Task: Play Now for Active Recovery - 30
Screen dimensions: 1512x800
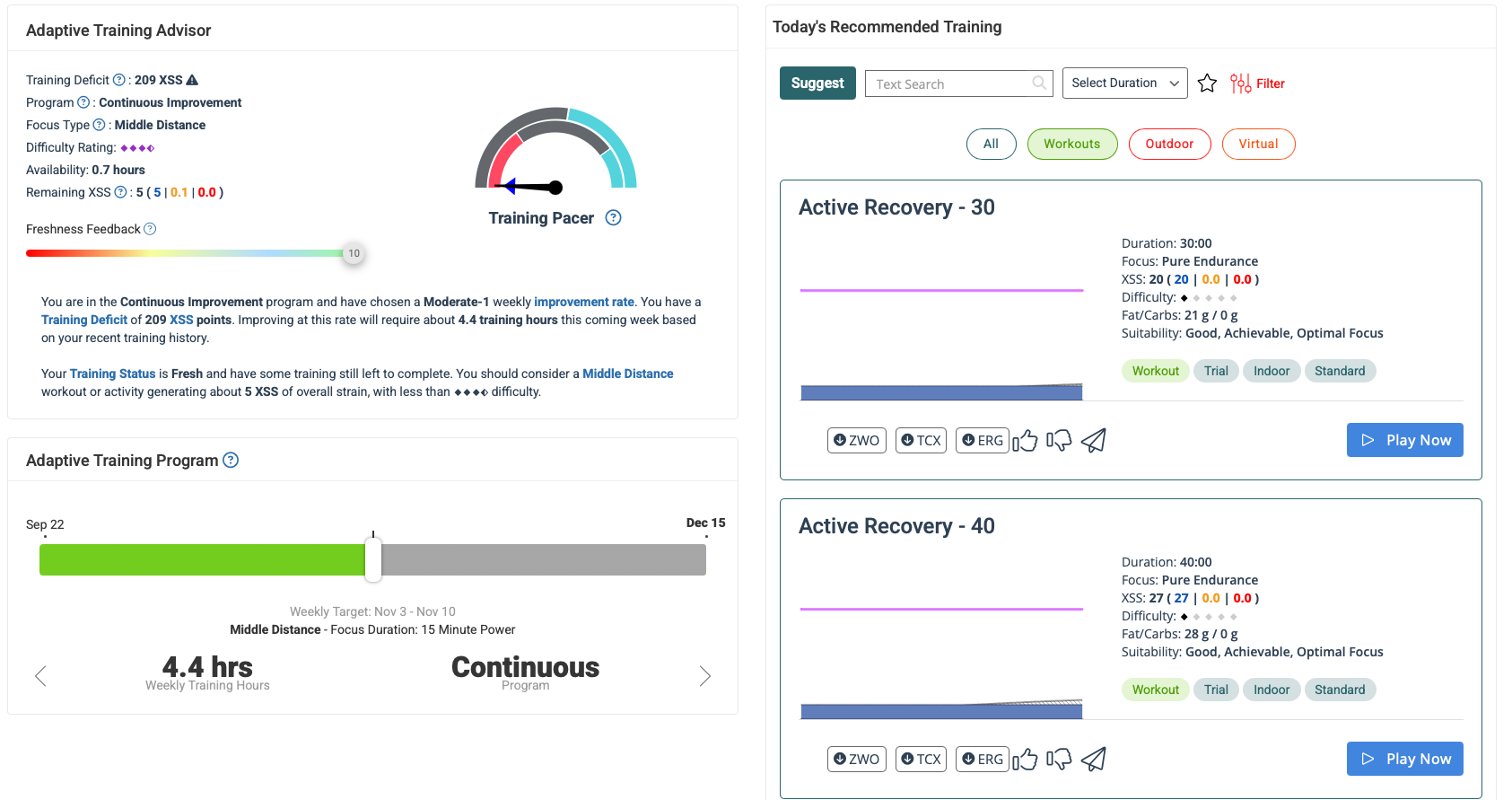Action: coord(1404,440)
